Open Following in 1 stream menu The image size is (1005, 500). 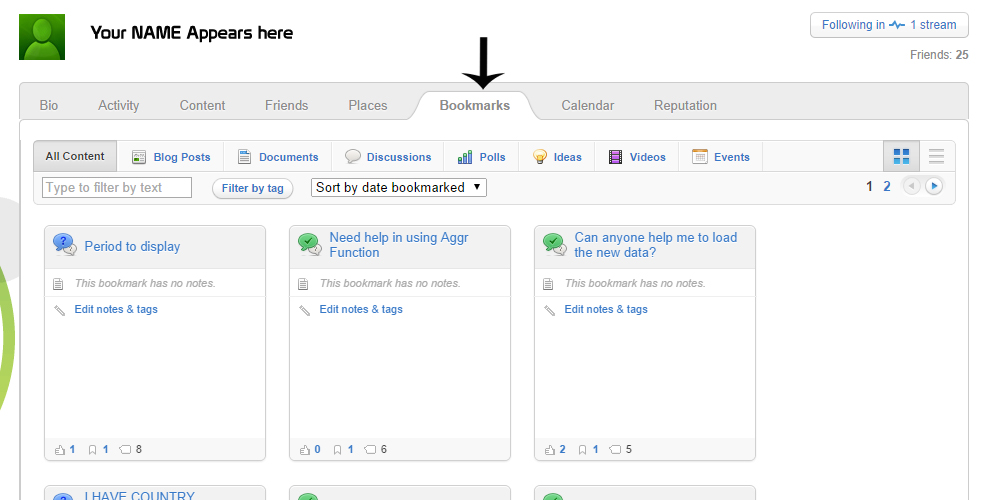tap(888, 25)
